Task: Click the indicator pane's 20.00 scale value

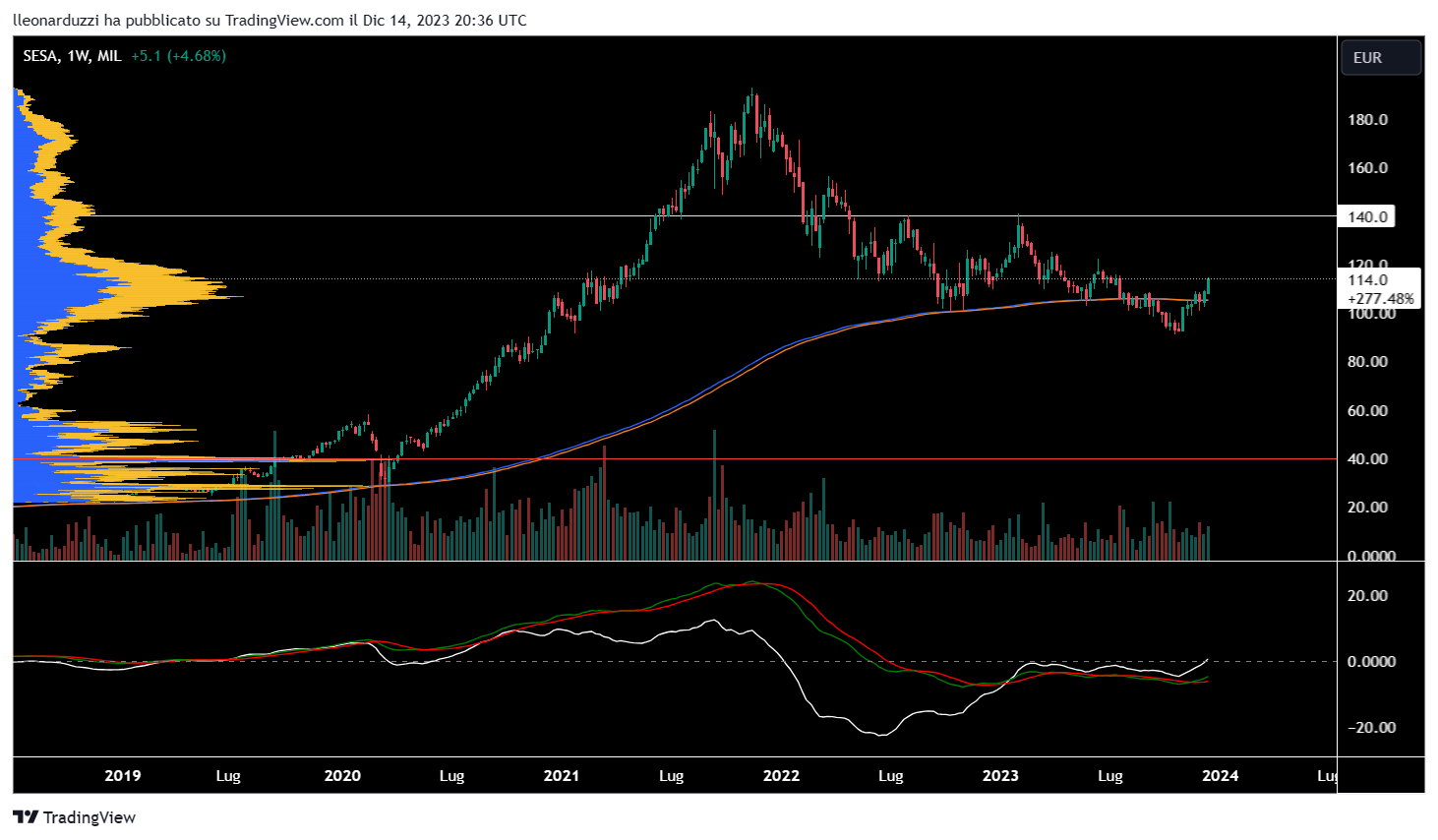Action: click(x=1367, y=596)
